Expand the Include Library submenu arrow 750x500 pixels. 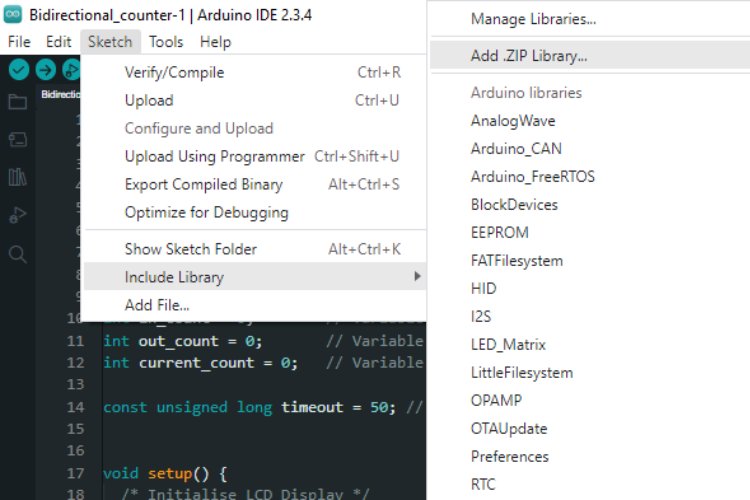coord(417,276)
